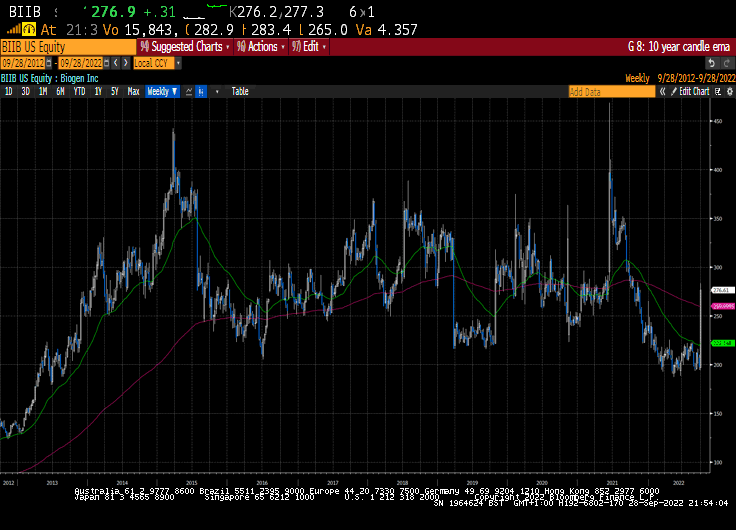The image size is (736, 530).
Task: Open the end date calendar picker
Action: [107, 63]
